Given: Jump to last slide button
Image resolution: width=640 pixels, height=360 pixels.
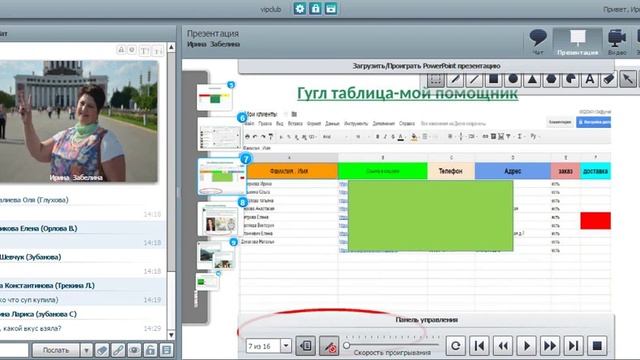Looking at the screenshot, I should [x=573, y=346].
